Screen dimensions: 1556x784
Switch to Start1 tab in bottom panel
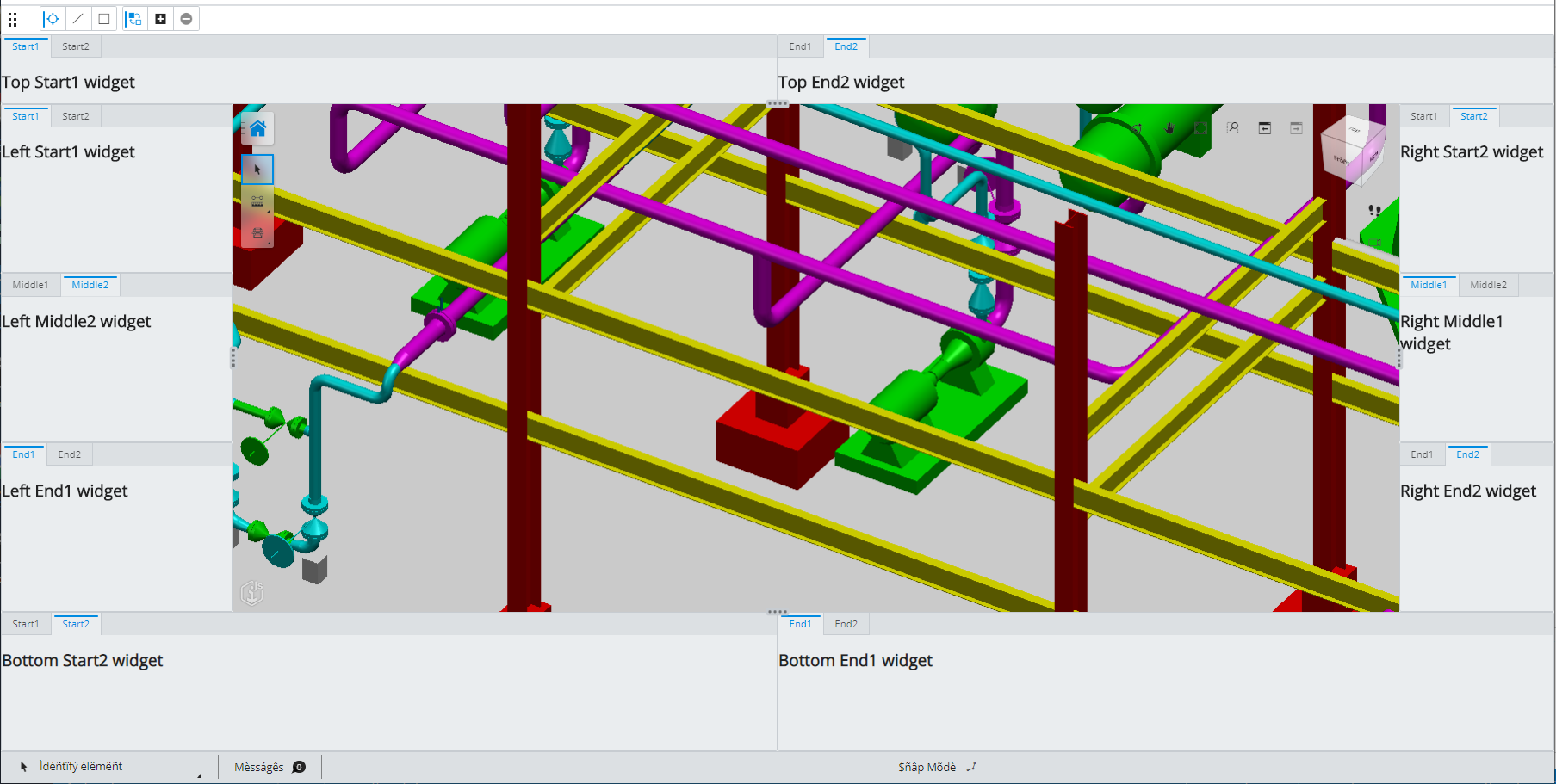click(26, 624)
